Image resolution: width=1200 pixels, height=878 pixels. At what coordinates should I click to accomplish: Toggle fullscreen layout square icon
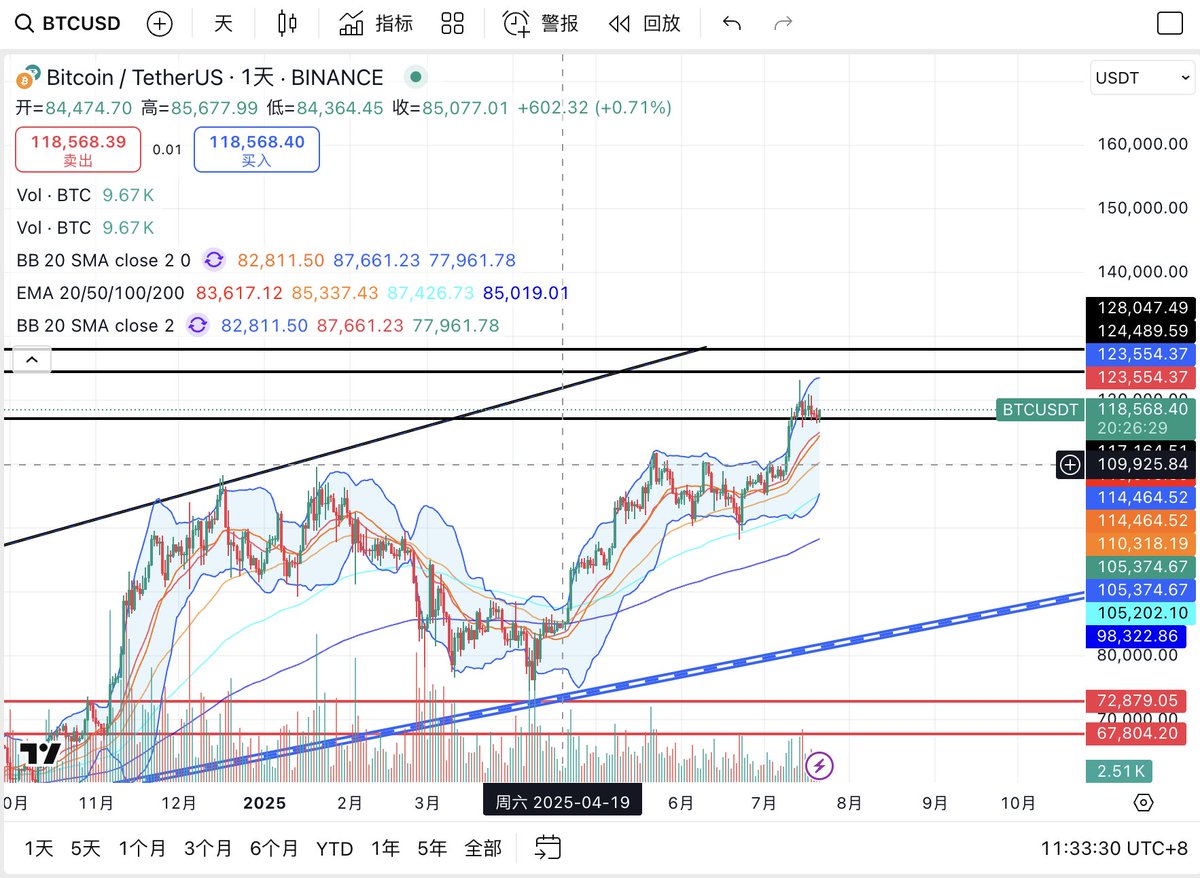[x=1169, y=24]
